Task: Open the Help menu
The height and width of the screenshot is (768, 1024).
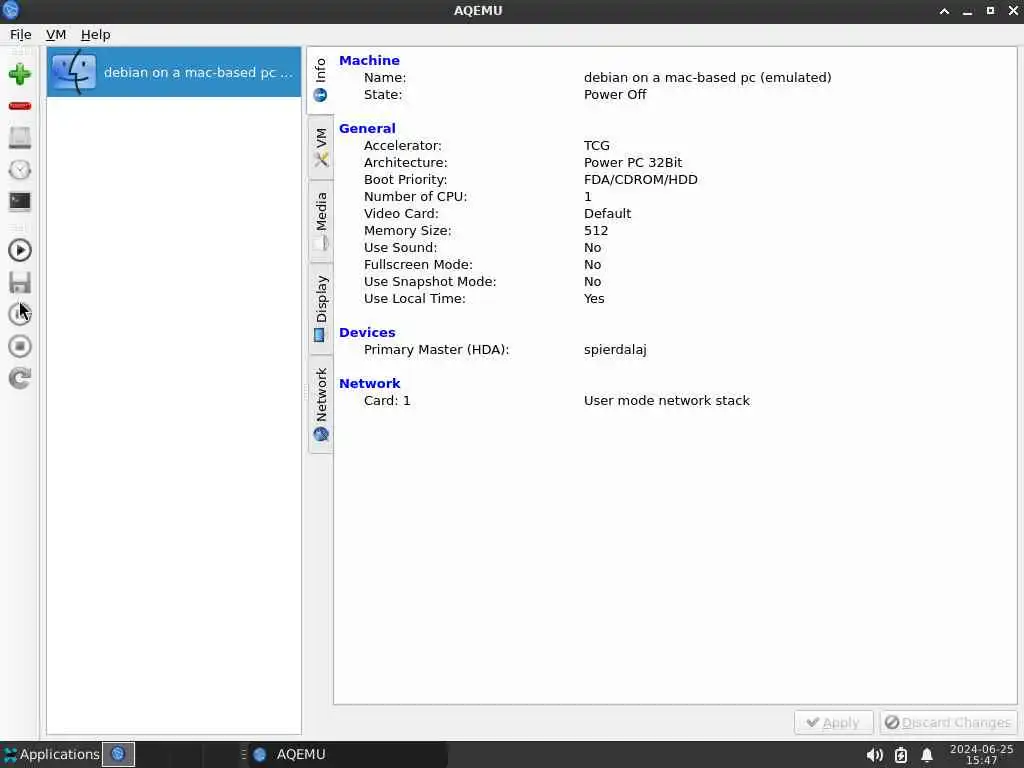Action: tap(95, 35)
